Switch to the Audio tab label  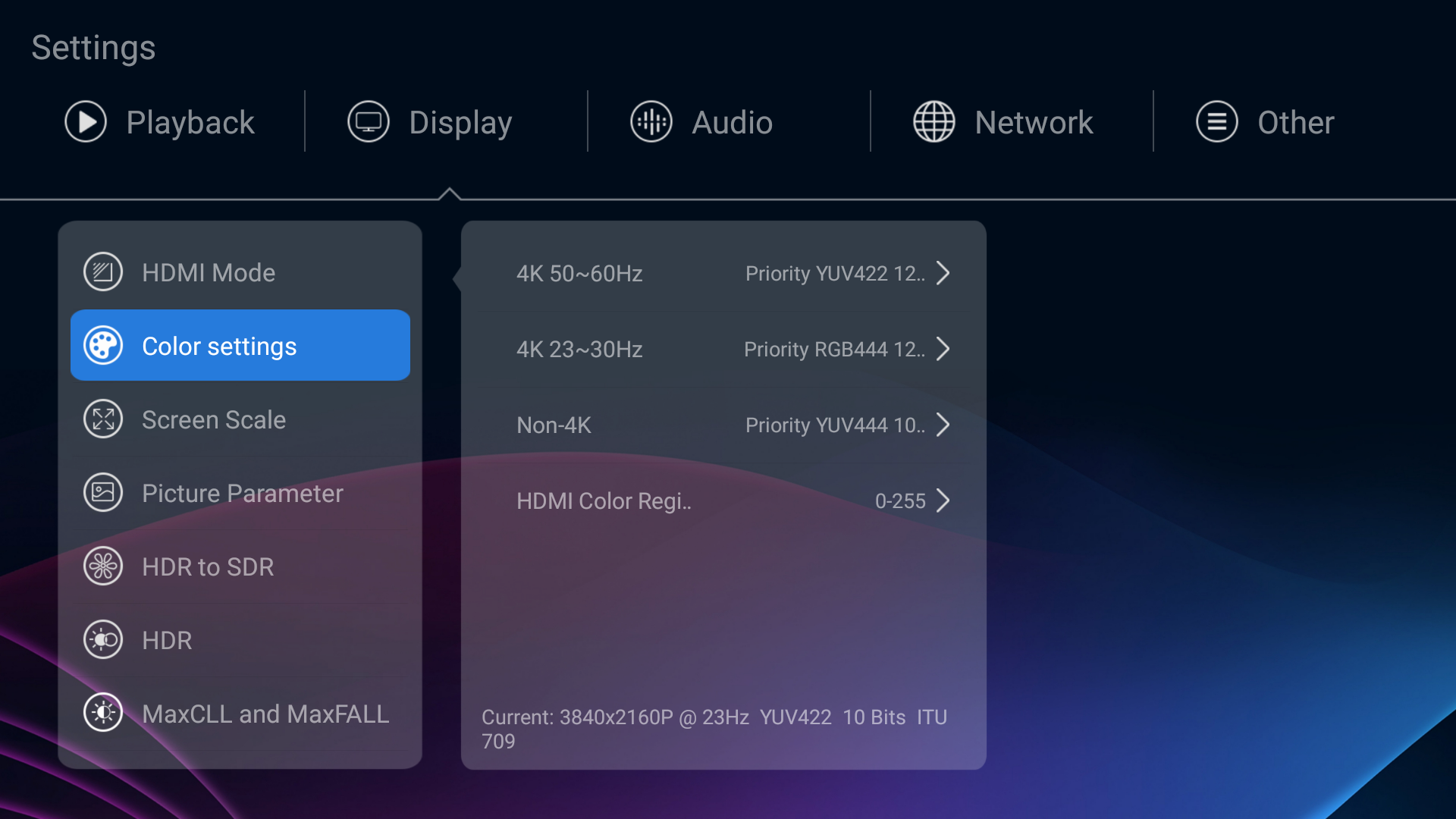732,123
